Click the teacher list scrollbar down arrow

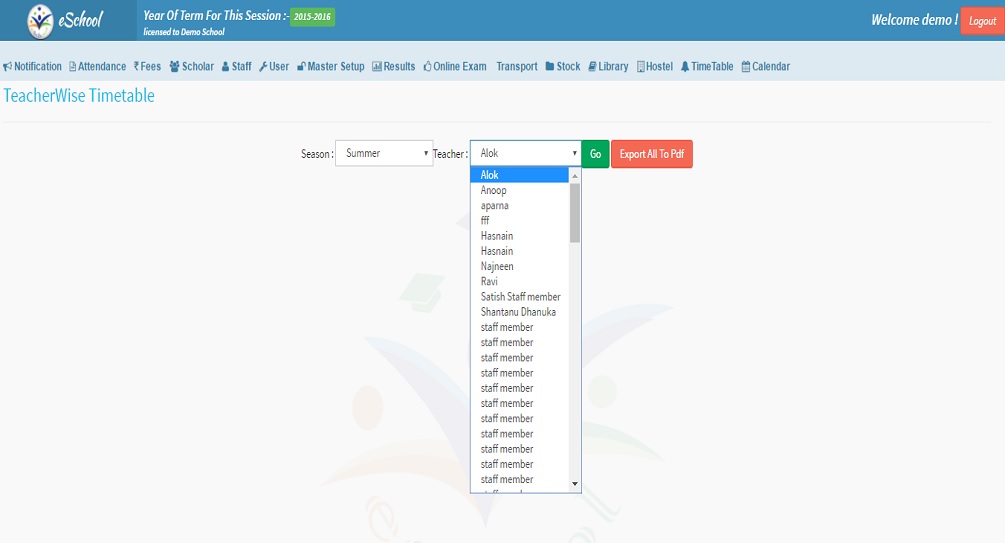pyautogui.click(x=575, y=484)
